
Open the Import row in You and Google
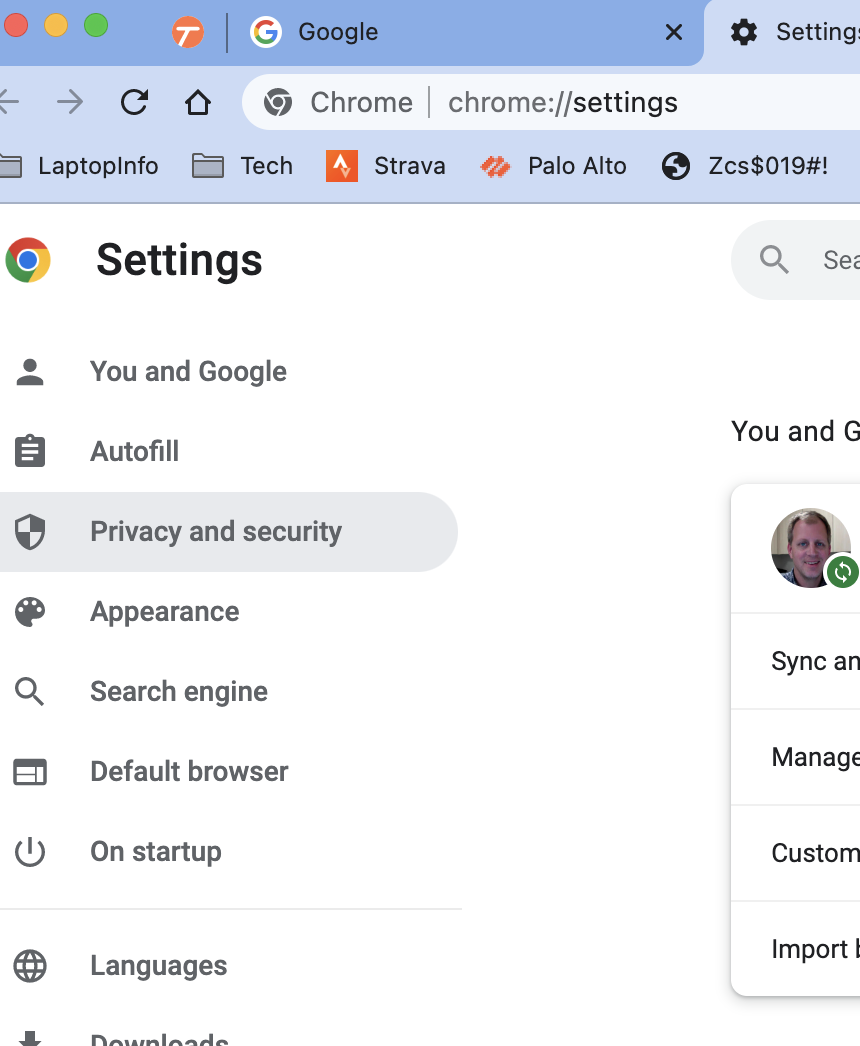[x=795, y=949]
